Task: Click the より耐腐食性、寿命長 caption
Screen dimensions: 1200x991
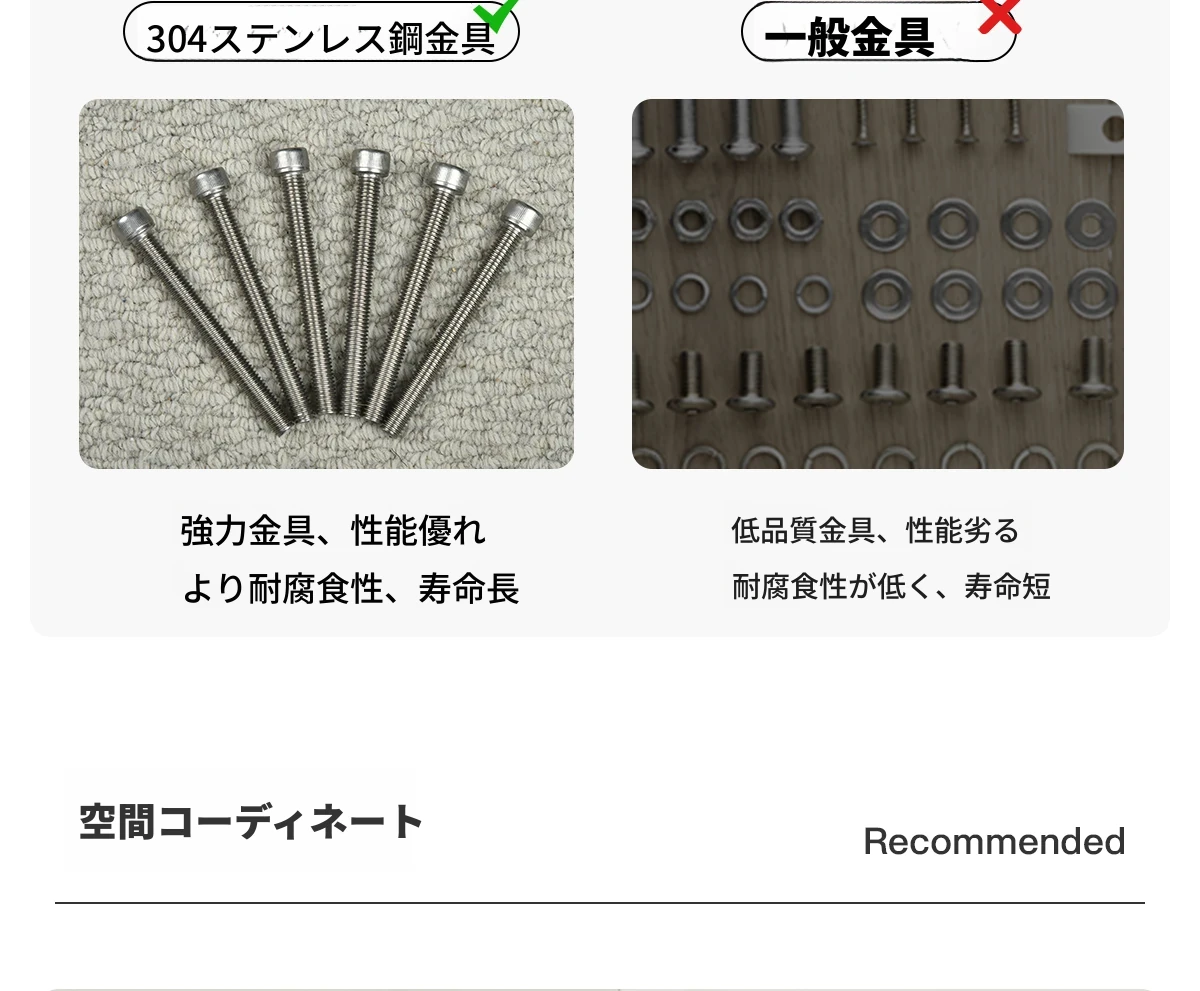Action: click(x=350, y=589)
